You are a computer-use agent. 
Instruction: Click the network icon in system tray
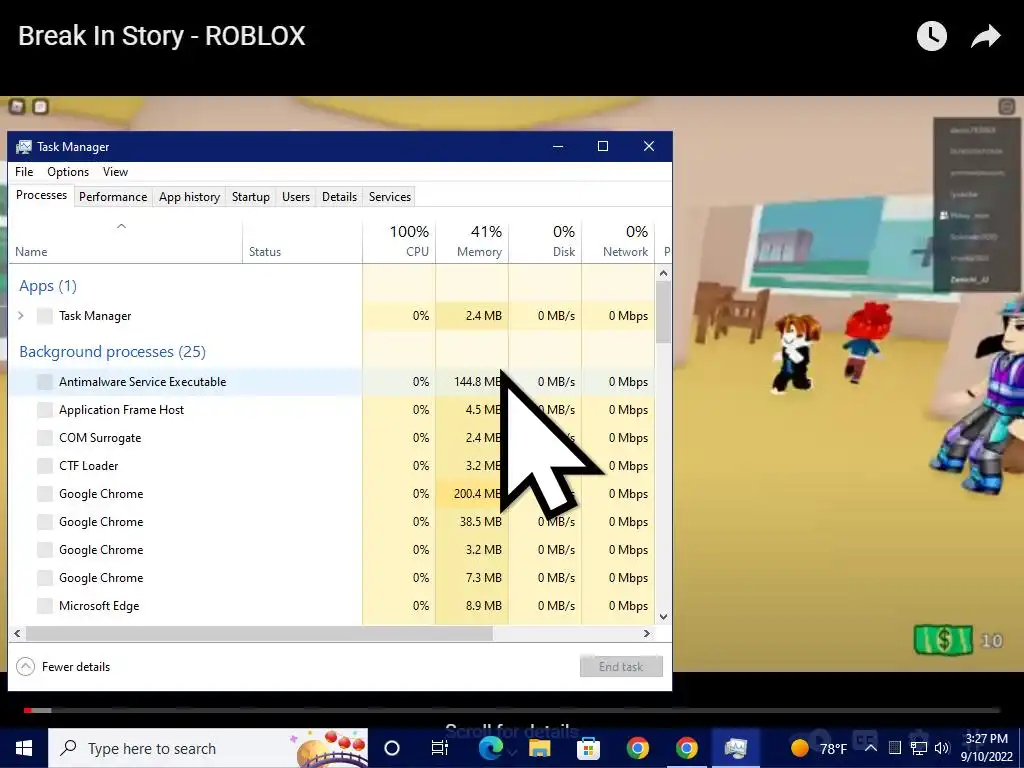[919, 748]
